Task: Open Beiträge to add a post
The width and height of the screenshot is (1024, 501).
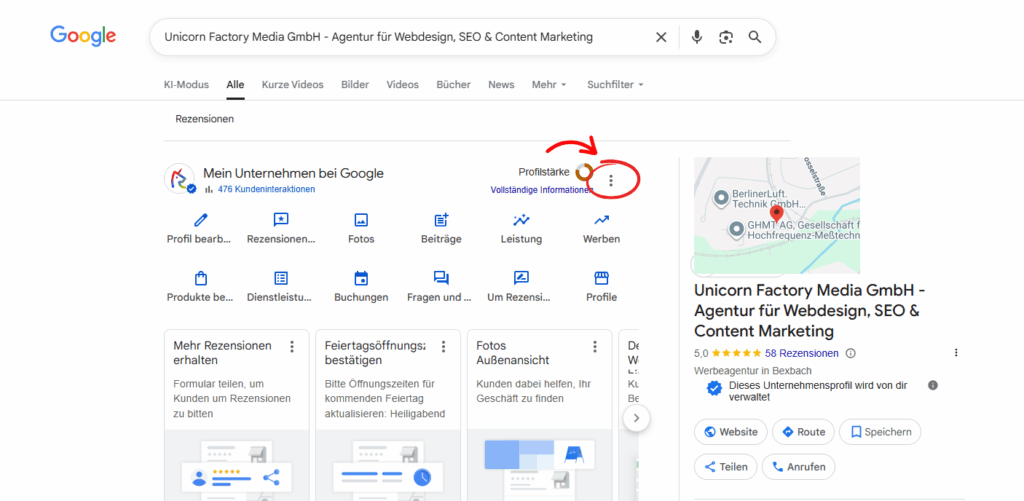Action: [x=441, y=220]
